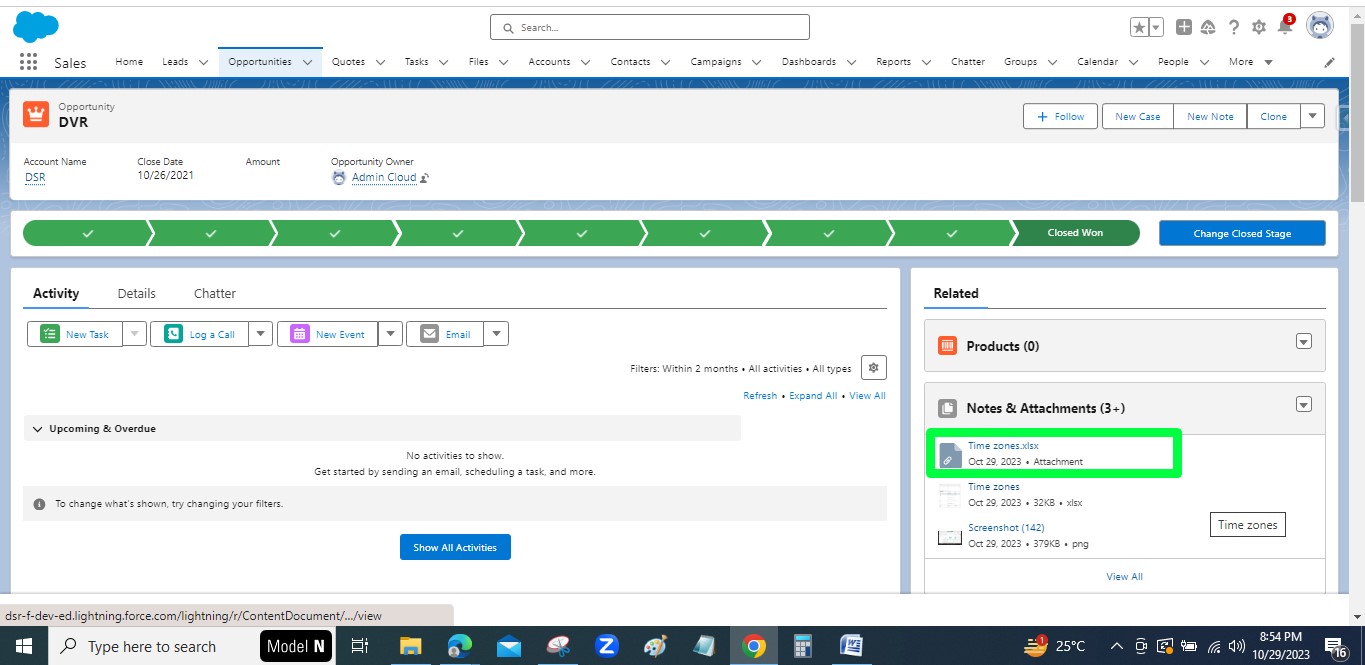Open the Quotes tab dropdown arrow
1365x665 pixels.
click(x=381, y=62)
